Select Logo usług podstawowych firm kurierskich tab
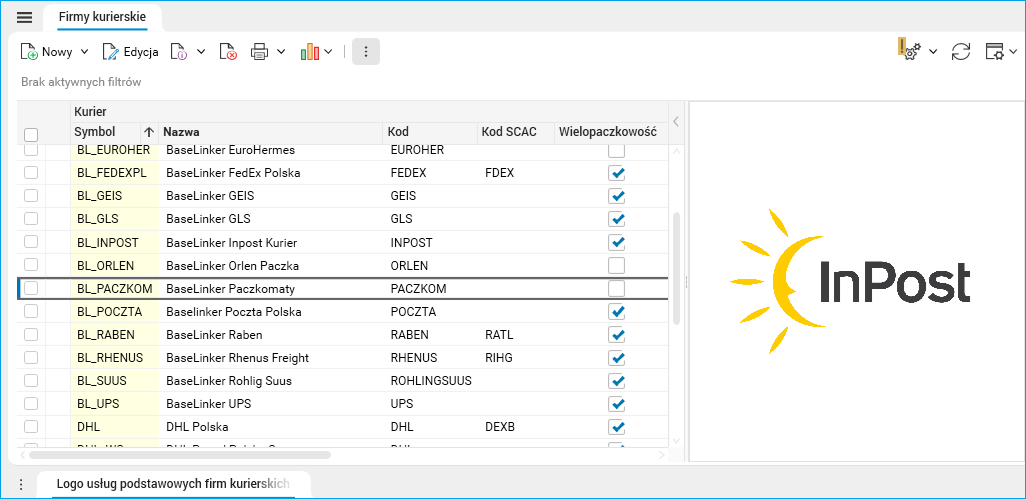 [173, 484]
